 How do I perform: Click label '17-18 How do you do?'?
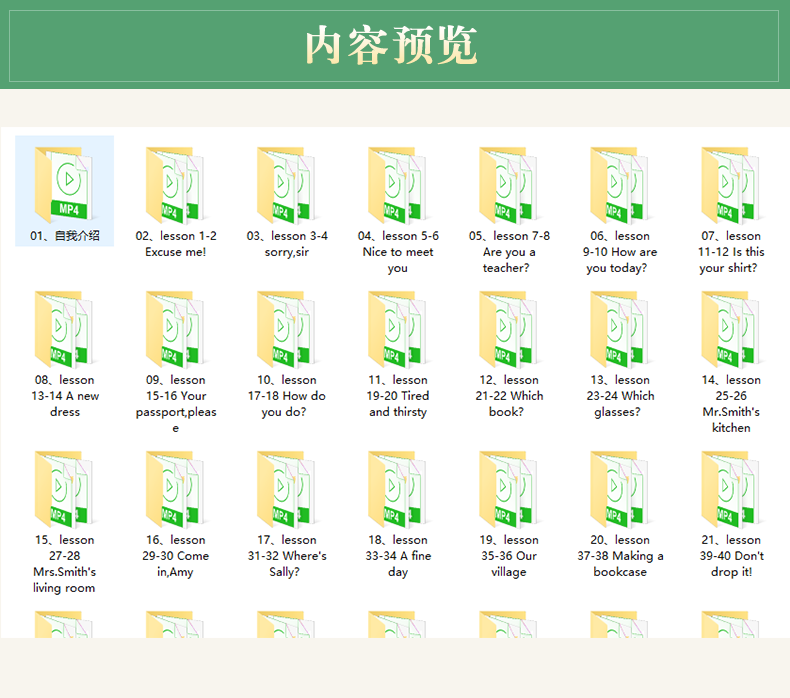click(x=287, y=396)
